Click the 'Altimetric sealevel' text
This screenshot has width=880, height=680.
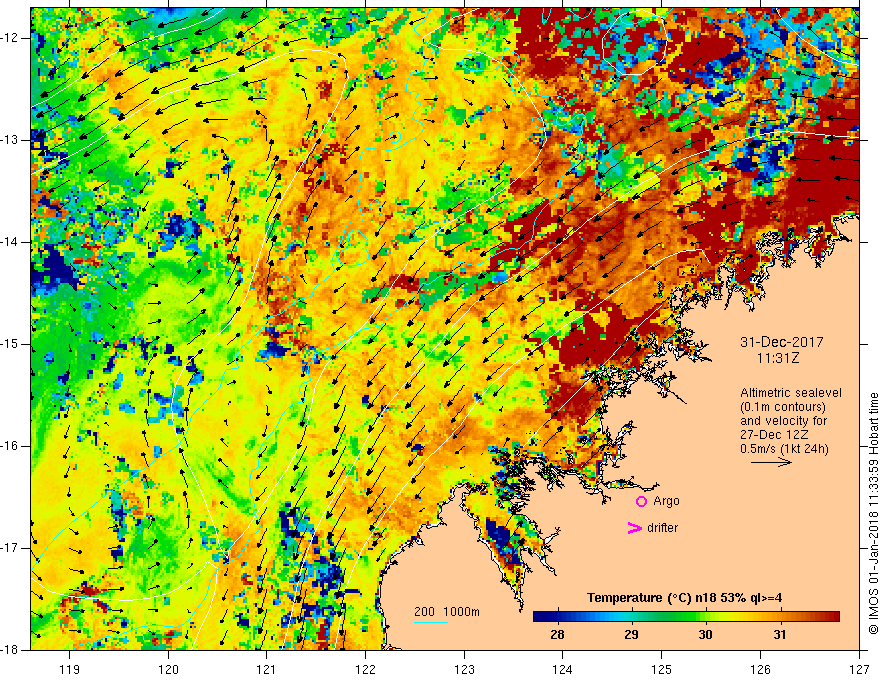[x=791, y=393]
